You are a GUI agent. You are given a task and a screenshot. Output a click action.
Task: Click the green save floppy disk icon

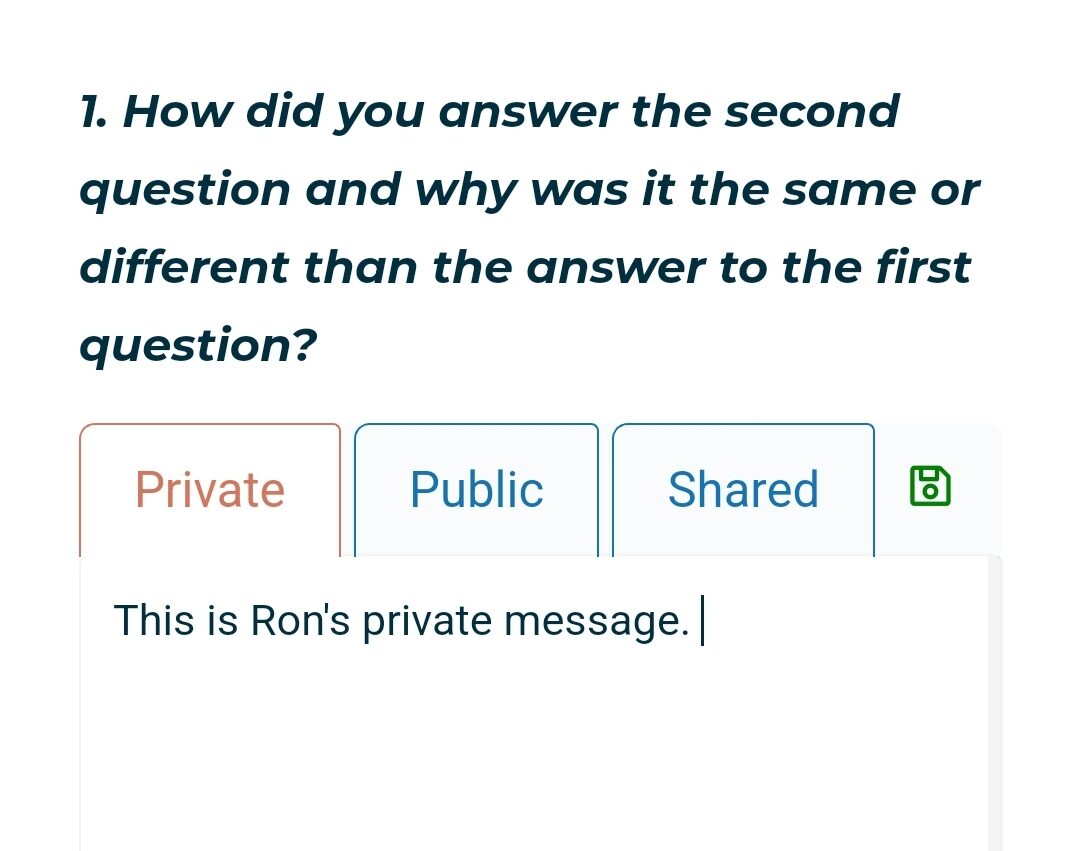pos(930,486)
